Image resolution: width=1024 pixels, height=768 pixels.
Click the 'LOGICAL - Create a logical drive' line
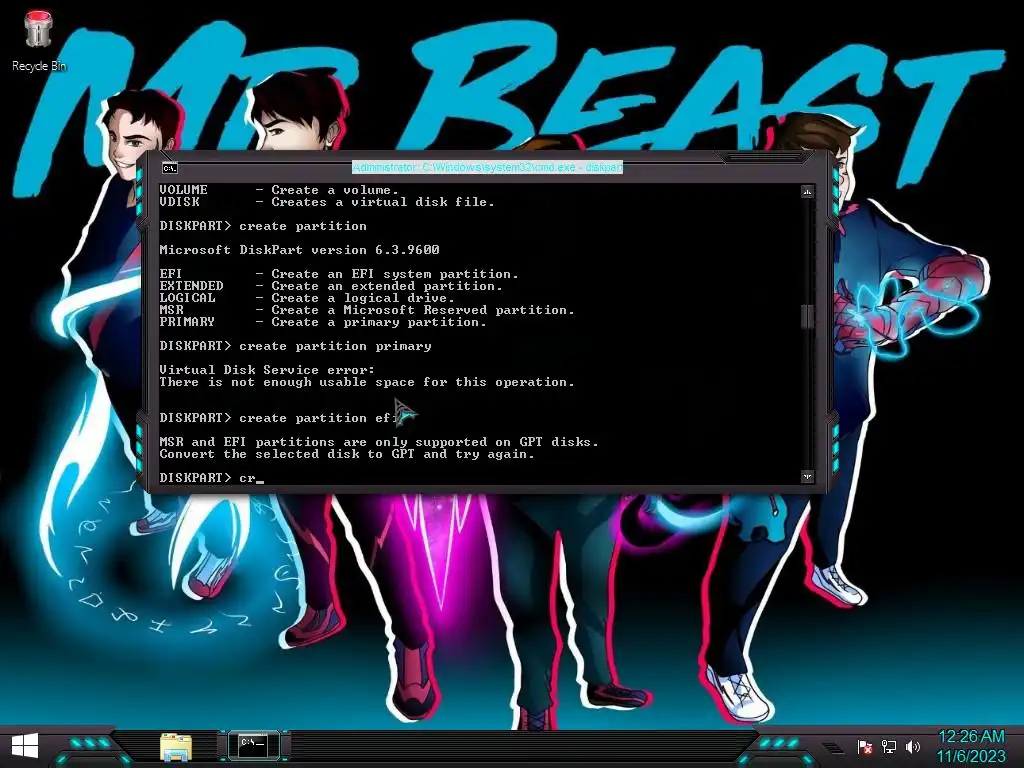(307, 298)
